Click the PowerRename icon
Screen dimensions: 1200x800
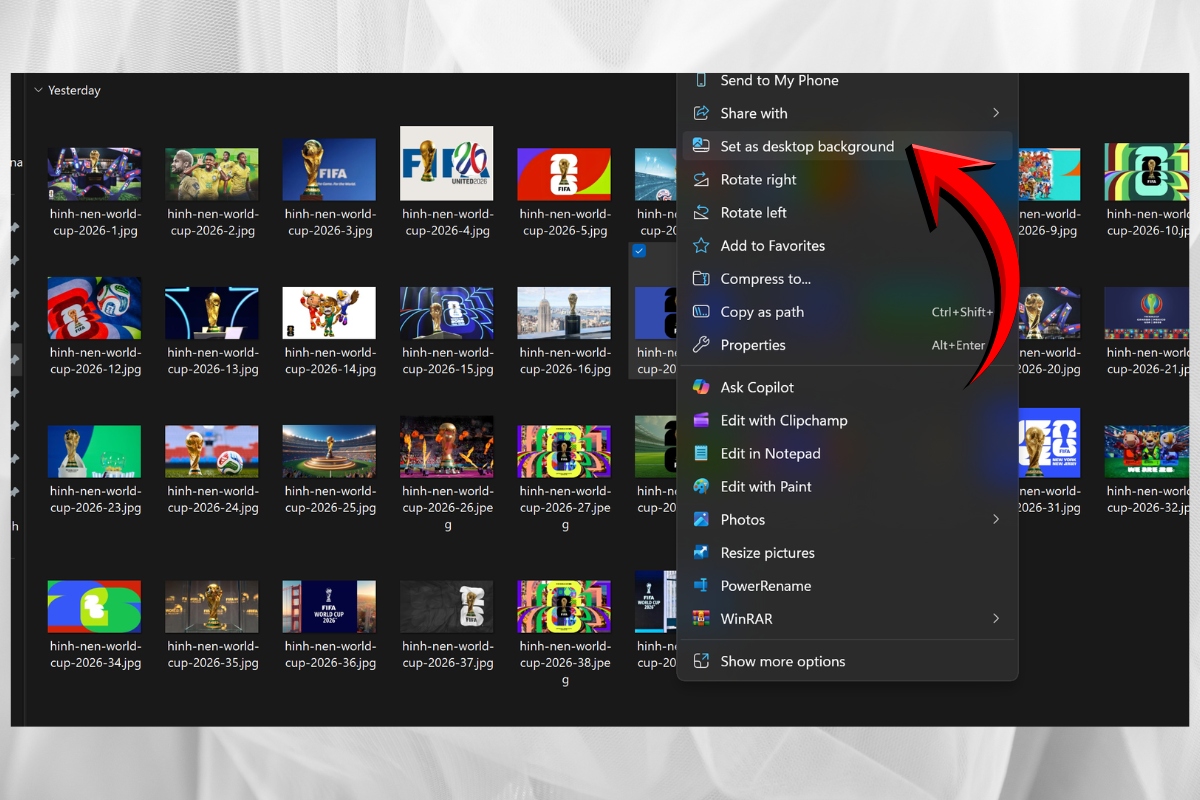click(x=701, y=586)
